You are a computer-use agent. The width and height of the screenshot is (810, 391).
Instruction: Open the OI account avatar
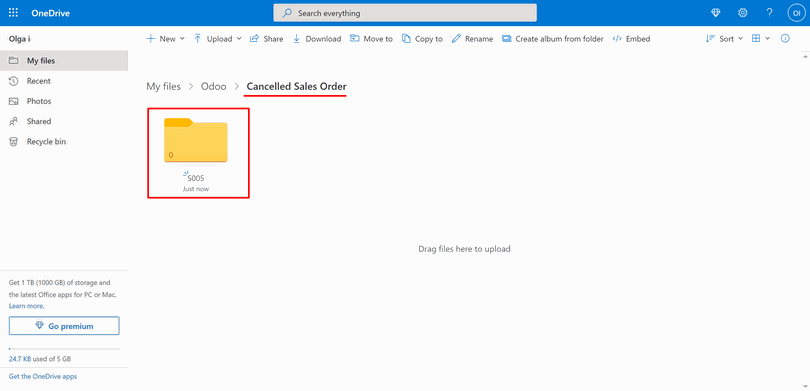coord(796,13)
